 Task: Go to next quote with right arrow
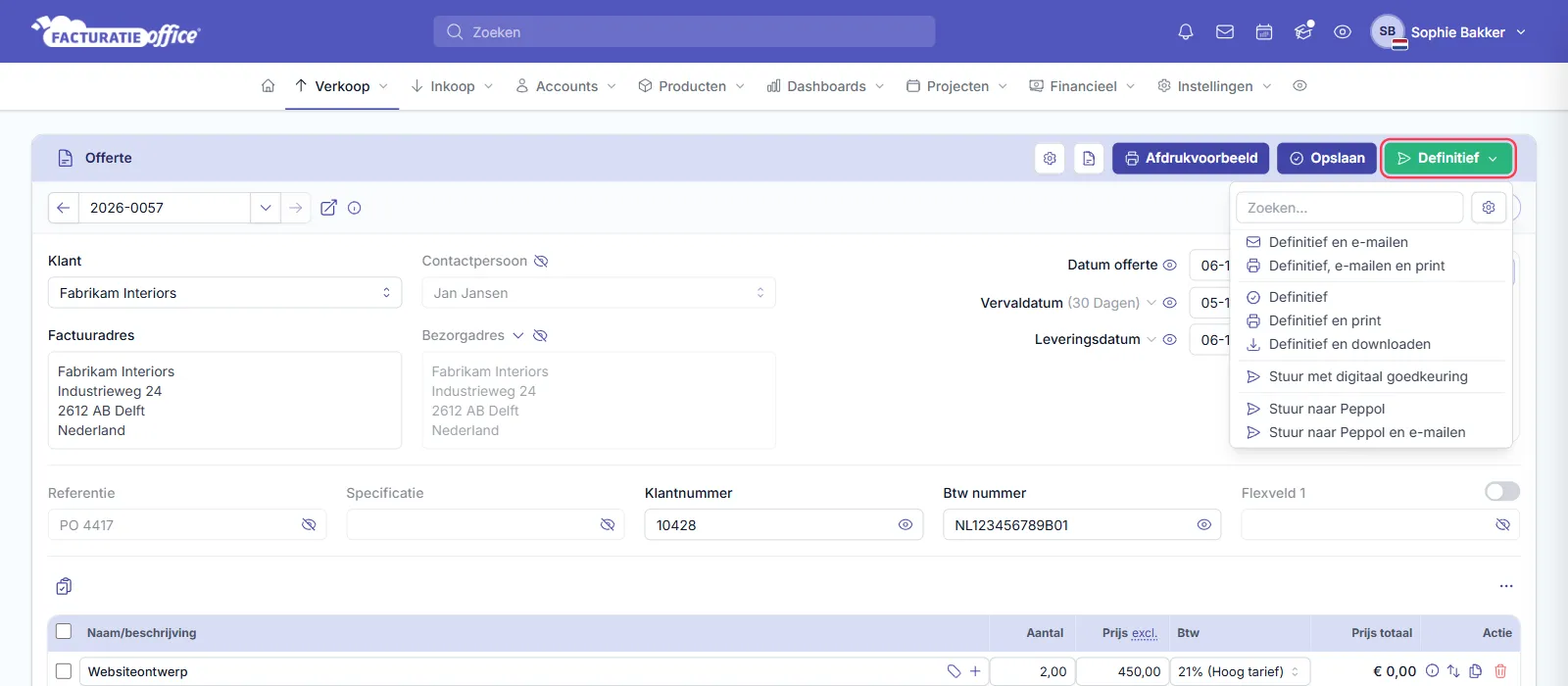[x=296, y=208]
